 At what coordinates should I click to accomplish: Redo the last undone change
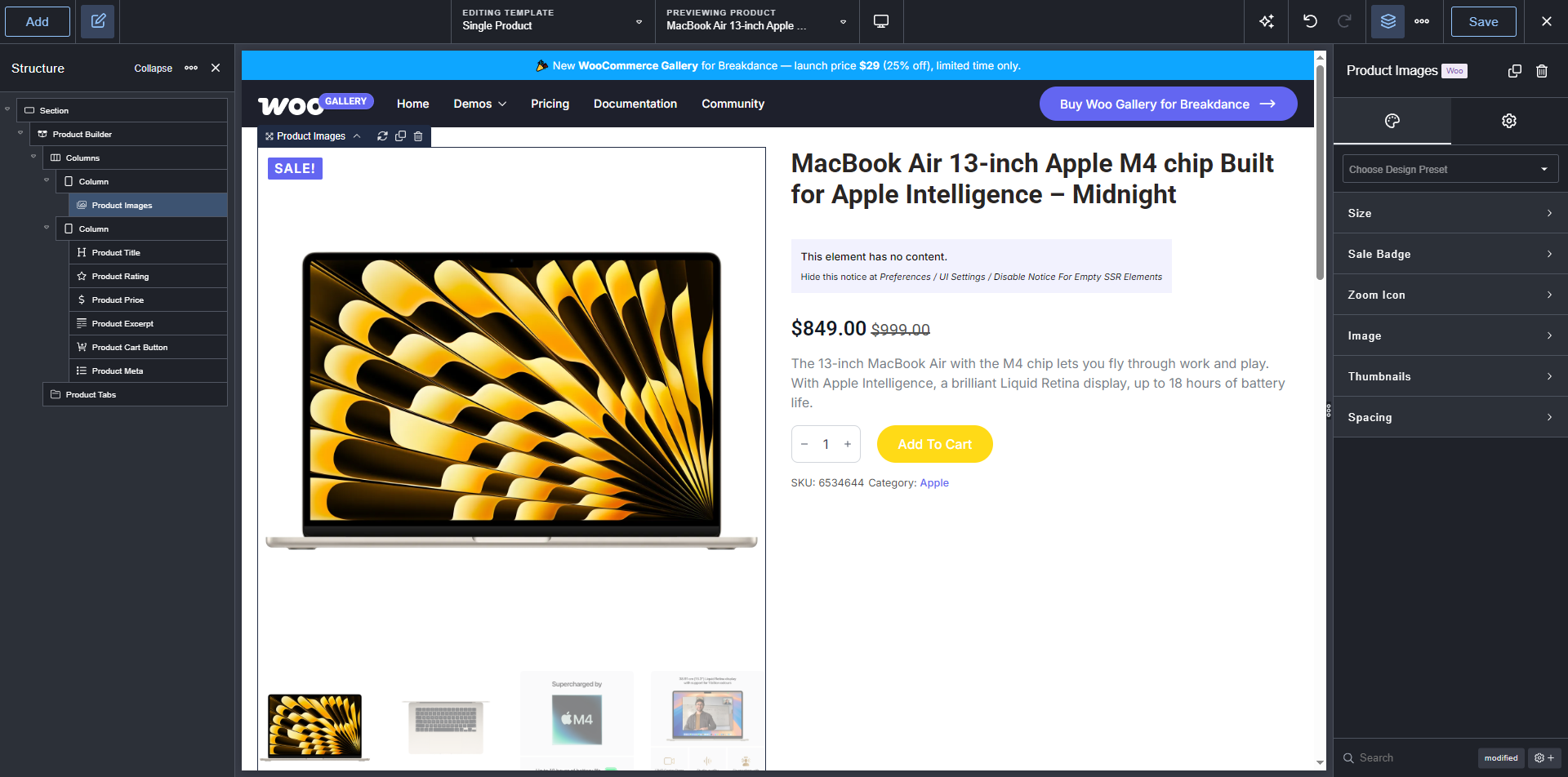(1344, 21)
